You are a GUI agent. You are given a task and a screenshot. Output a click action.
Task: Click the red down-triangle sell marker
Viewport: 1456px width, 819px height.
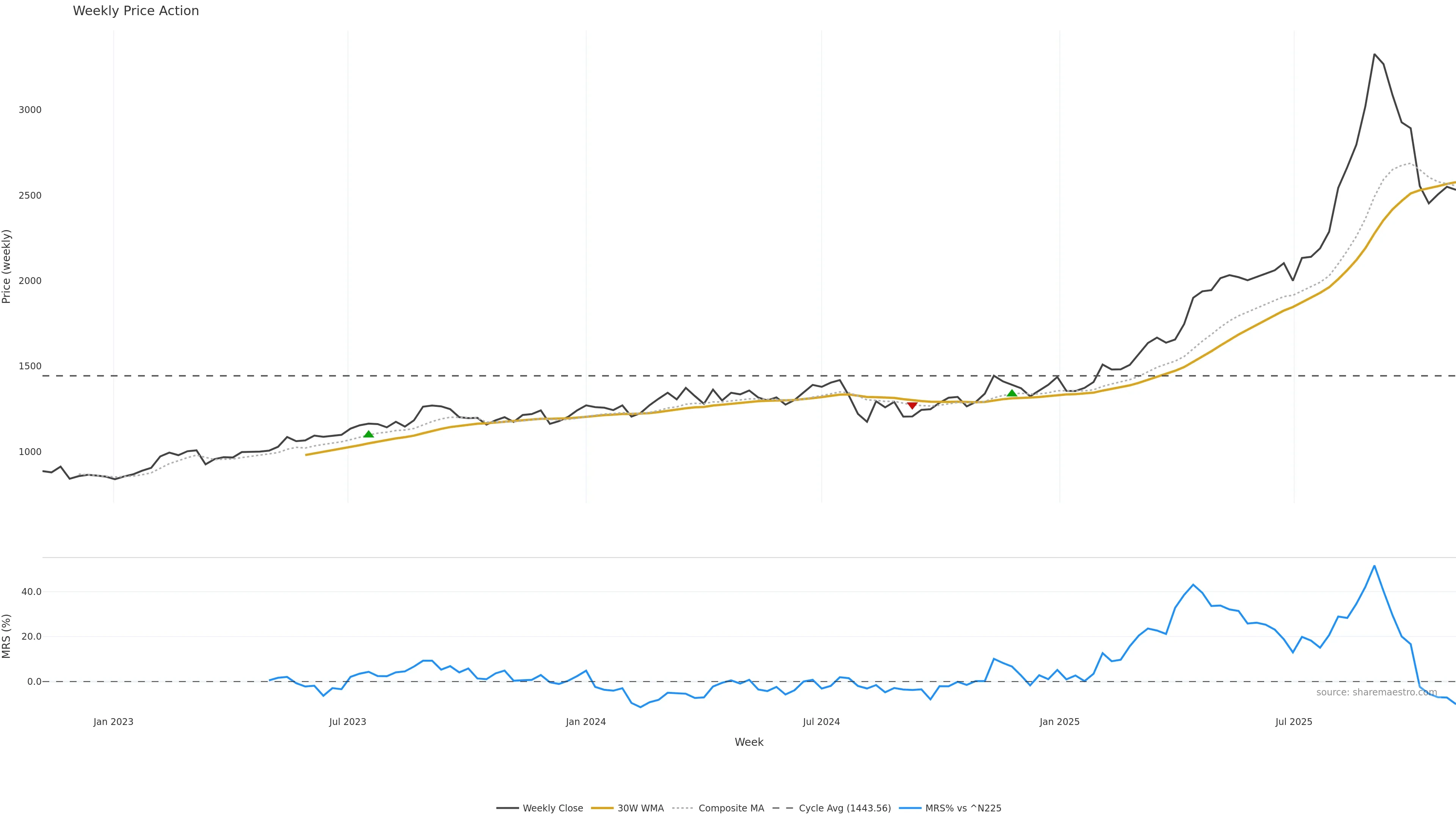(912, 405)
